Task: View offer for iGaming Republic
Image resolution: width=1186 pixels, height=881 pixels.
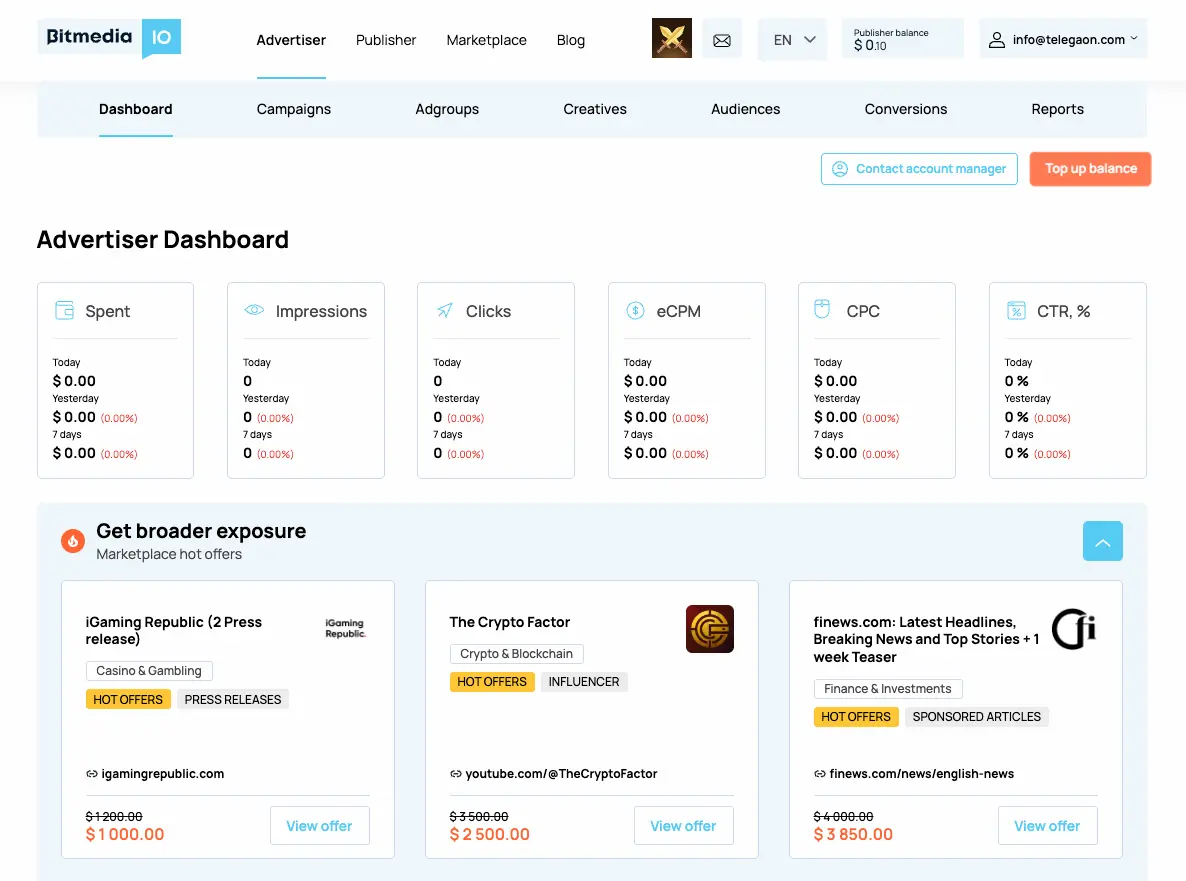Action: pos(319,826)
